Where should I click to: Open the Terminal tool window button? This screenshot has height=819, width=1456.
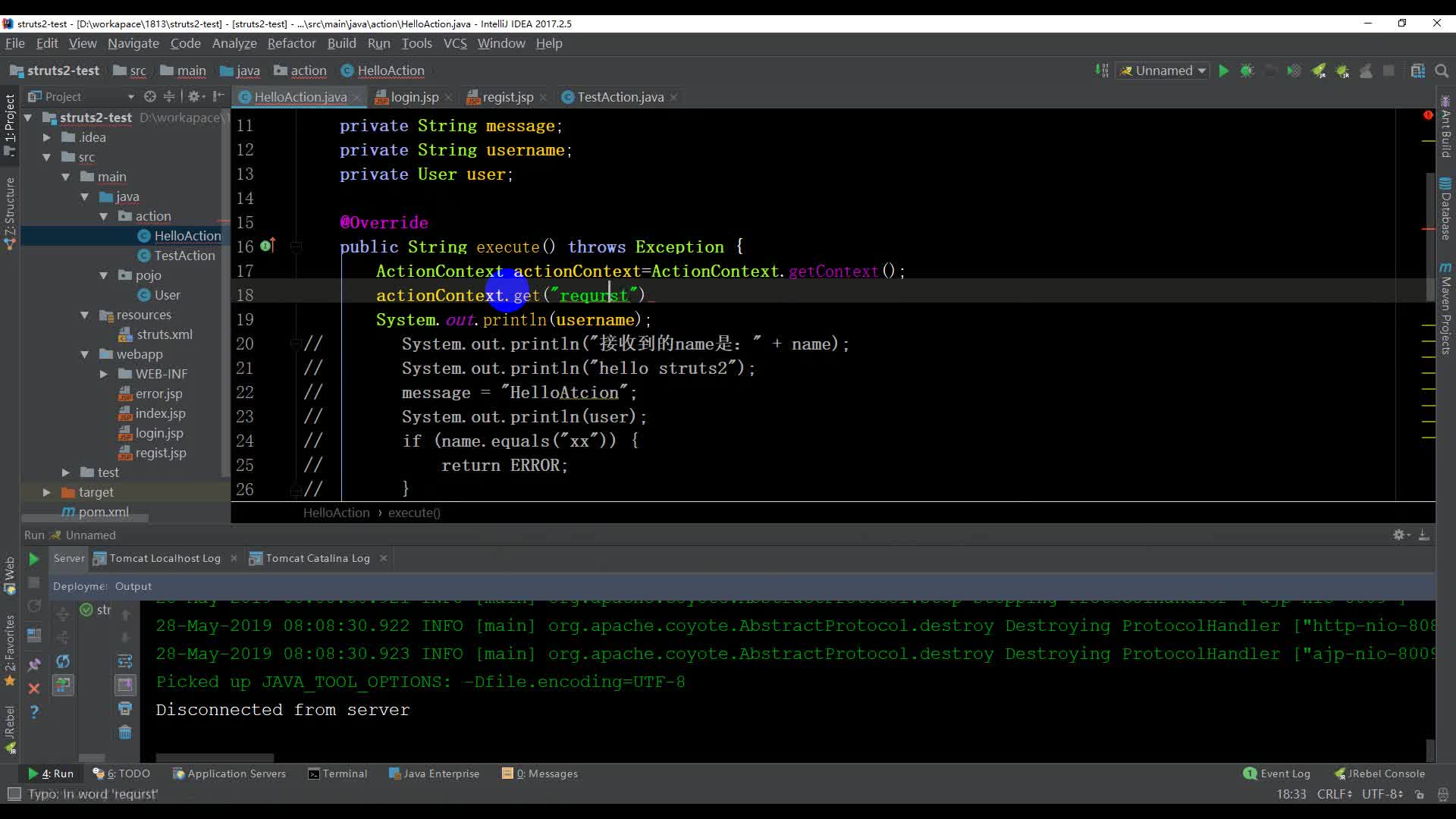337,773
